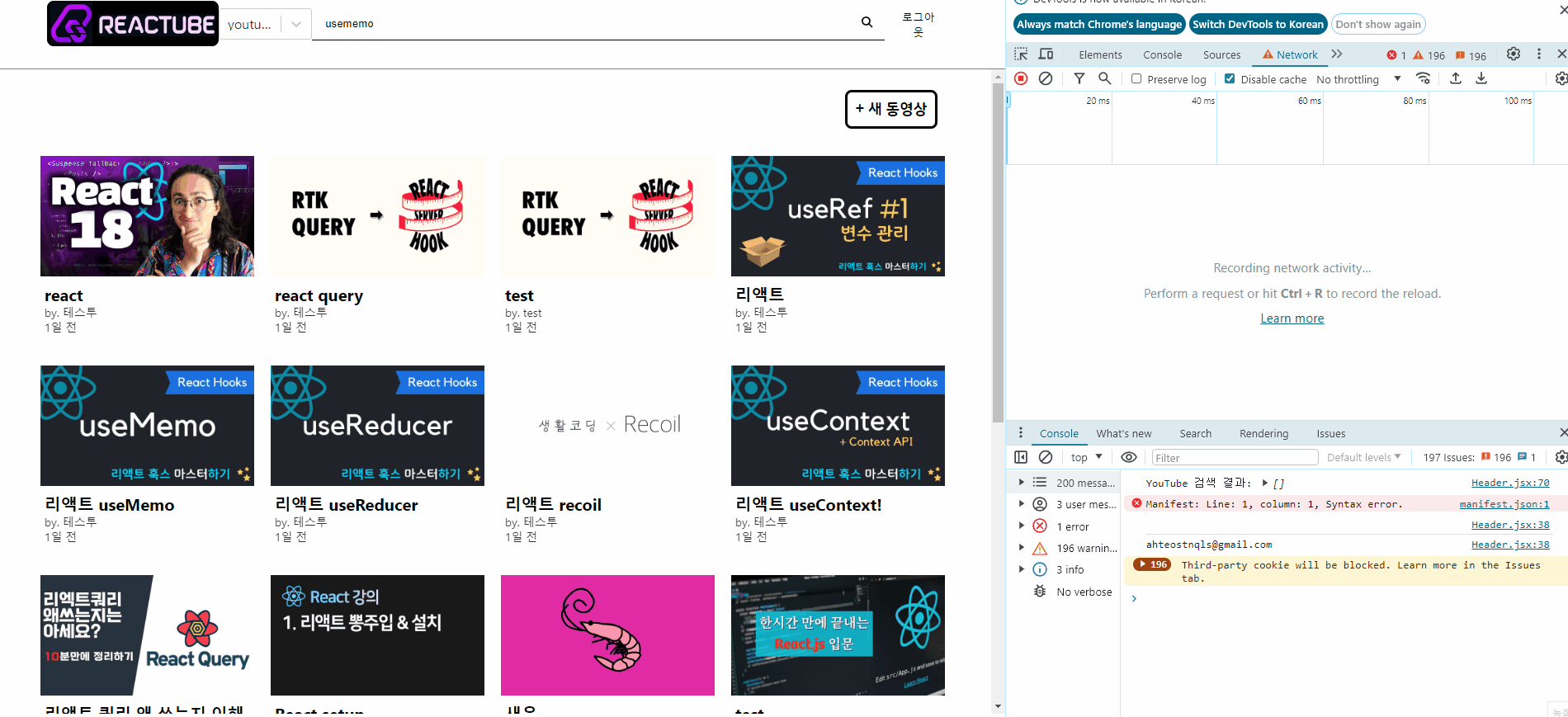Expand the 196 third-party cookie warnings
The width and height of the screenshot is (1568, 717).
coord(1152,564)
